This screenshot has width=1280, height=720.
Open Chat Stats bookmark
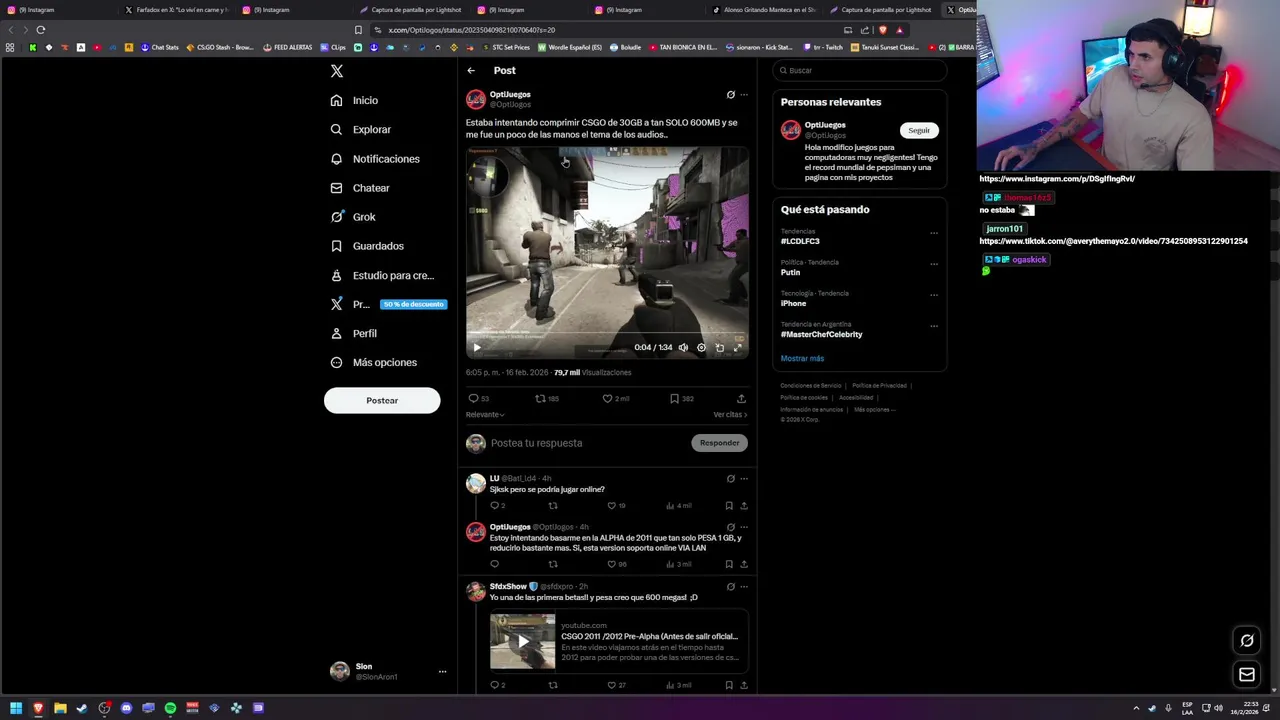pos(160,47)
